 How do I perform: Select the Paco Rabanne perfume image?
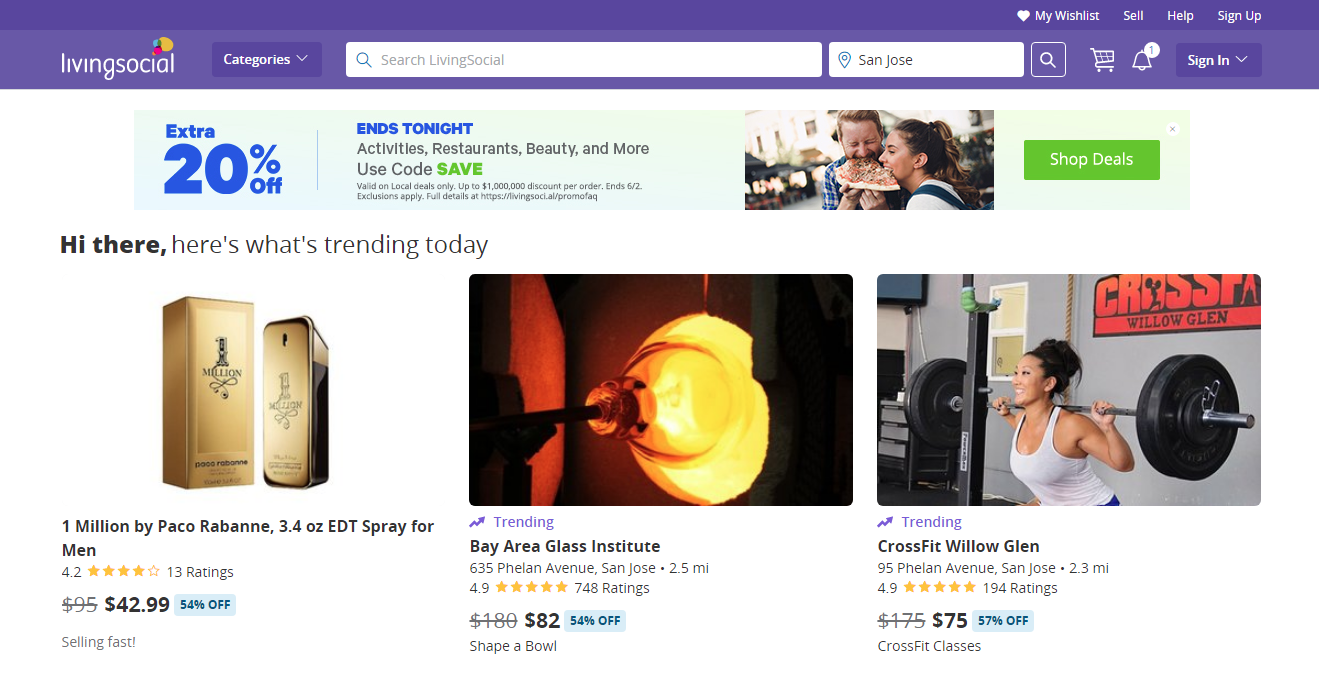coord(246,390)
